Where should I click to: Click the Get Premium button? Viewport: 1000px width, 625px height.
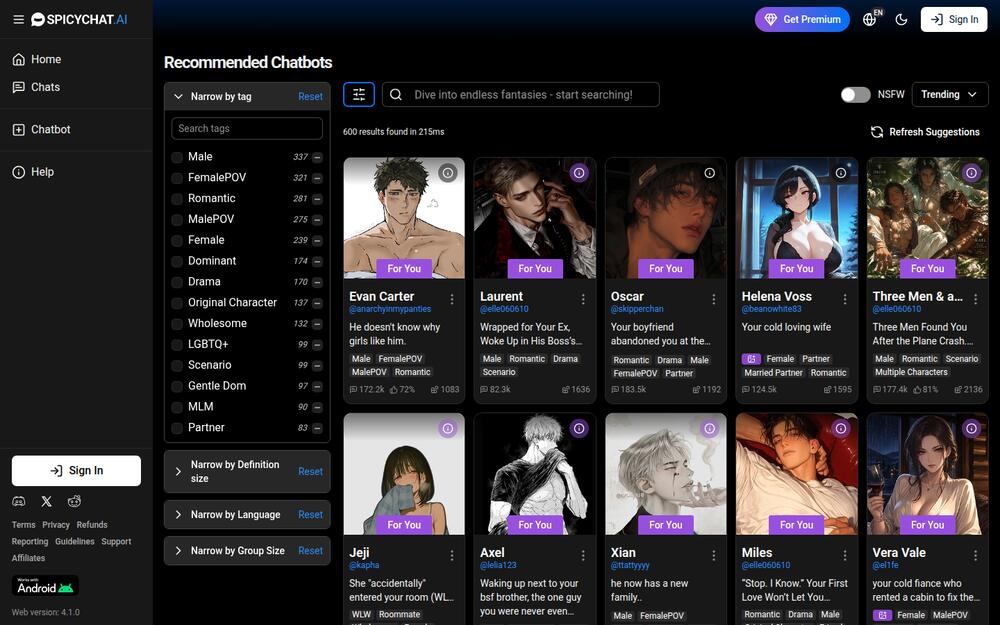pos(802,20)
